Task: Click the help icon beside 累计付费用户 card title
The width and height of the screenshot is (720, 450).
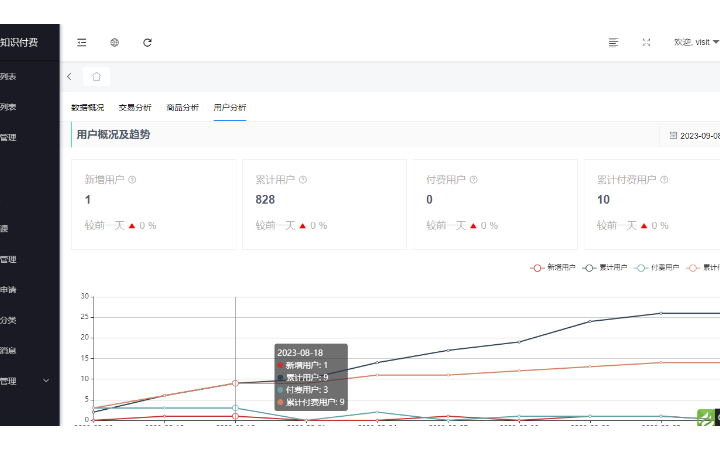Action: [x=664, y=180]
